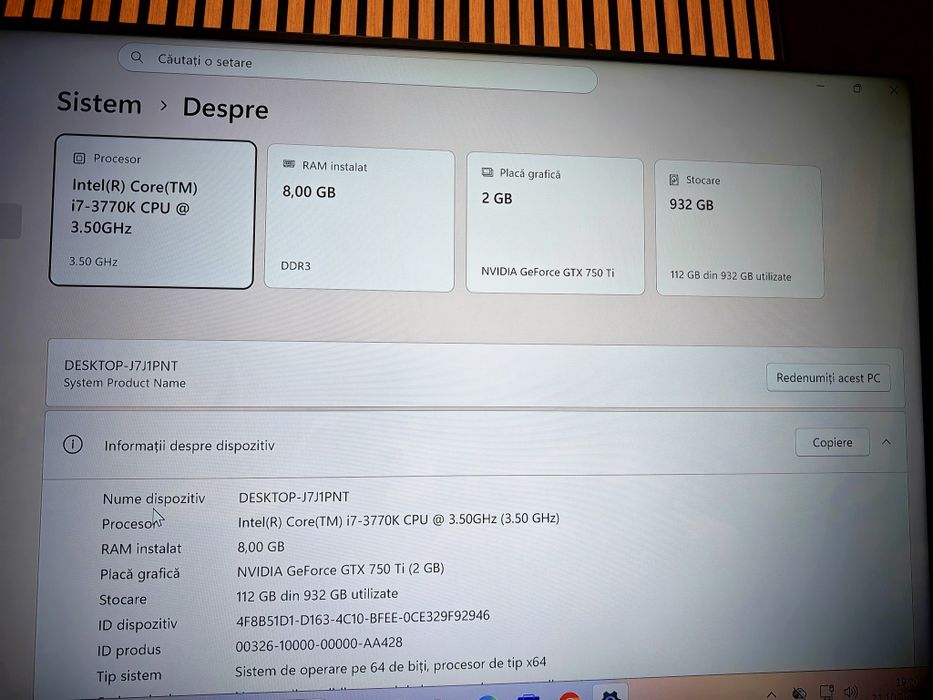Click the 'Placă grafică' row label
The height and width of the screenshot is (700, 933).
pyautogui.click(x=140, y=574)
